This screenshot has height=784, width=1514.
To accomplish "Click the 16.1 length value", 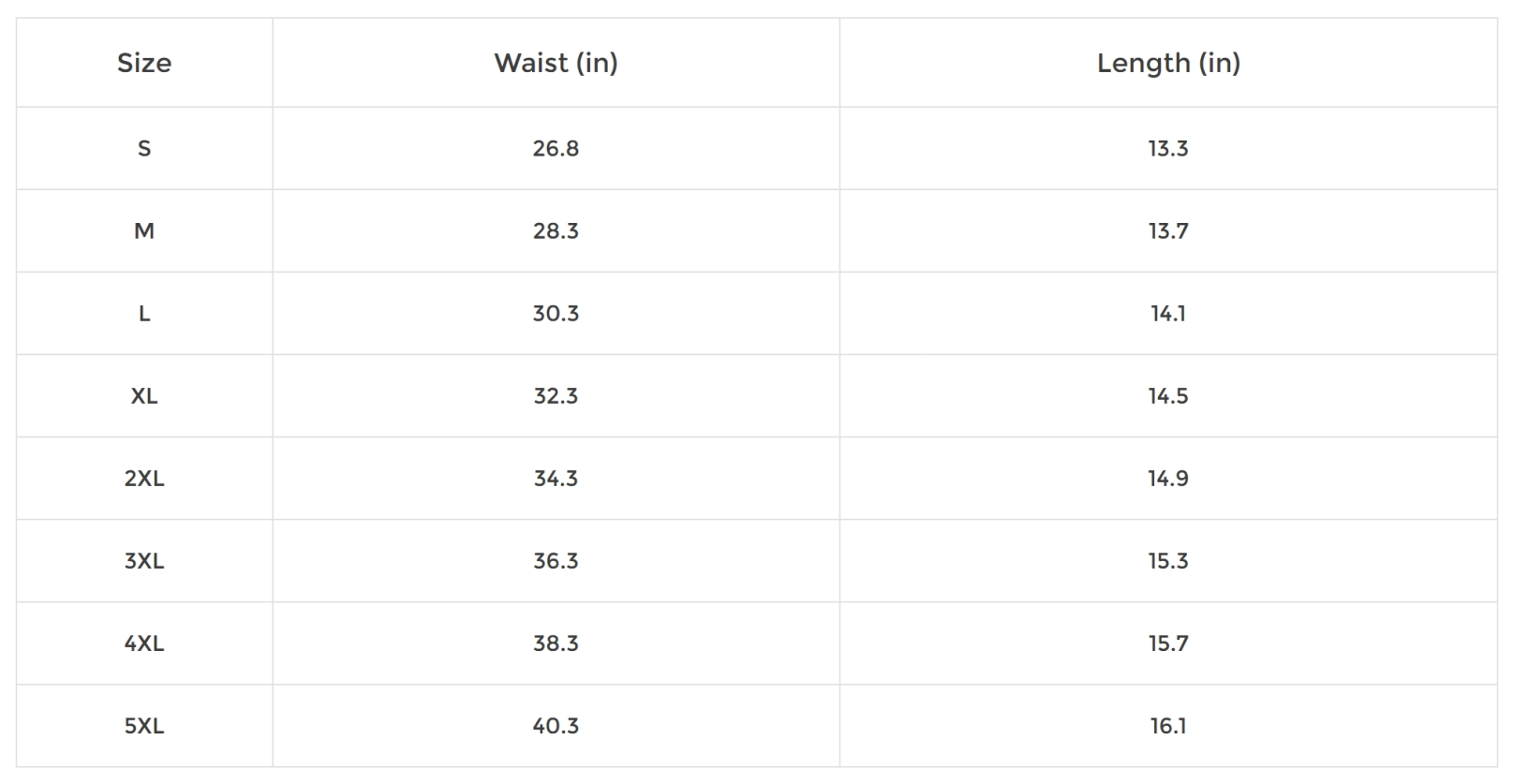I will [1168, 725].
